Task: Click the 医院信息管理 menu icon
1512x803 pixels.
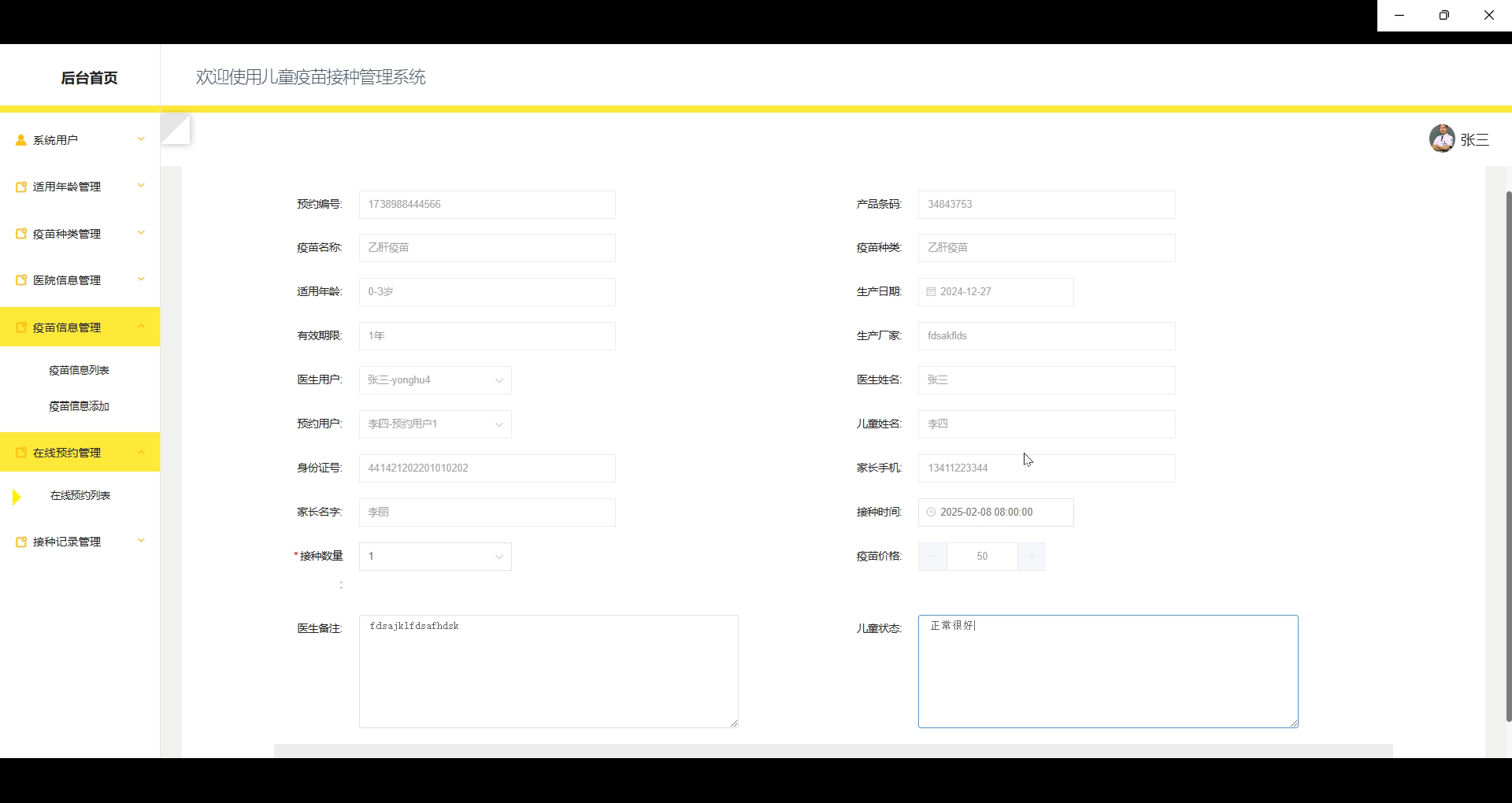Action: pyautogui.click(x=21, y=280)
